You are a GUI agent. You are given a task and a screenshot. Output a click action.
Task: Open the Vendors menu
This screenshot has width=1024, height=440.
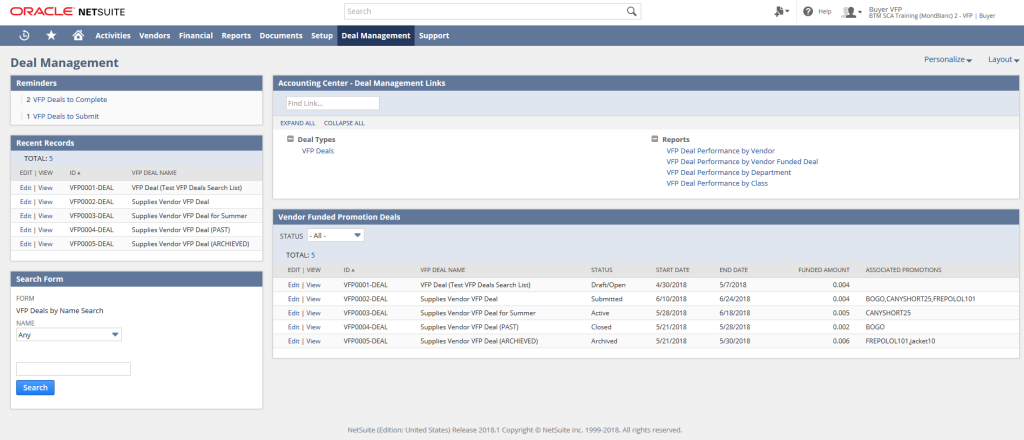[x=155, y=35]
